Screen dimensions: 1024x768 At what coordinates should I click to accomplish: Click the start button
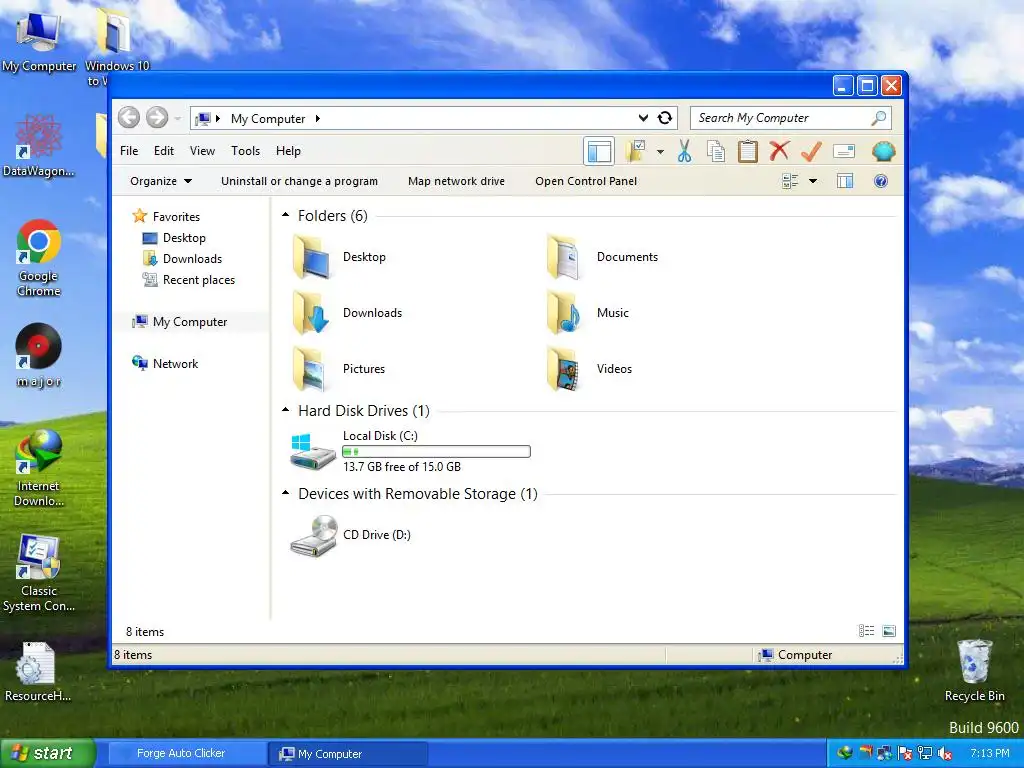pyautogui.click(x=47, y=753)
